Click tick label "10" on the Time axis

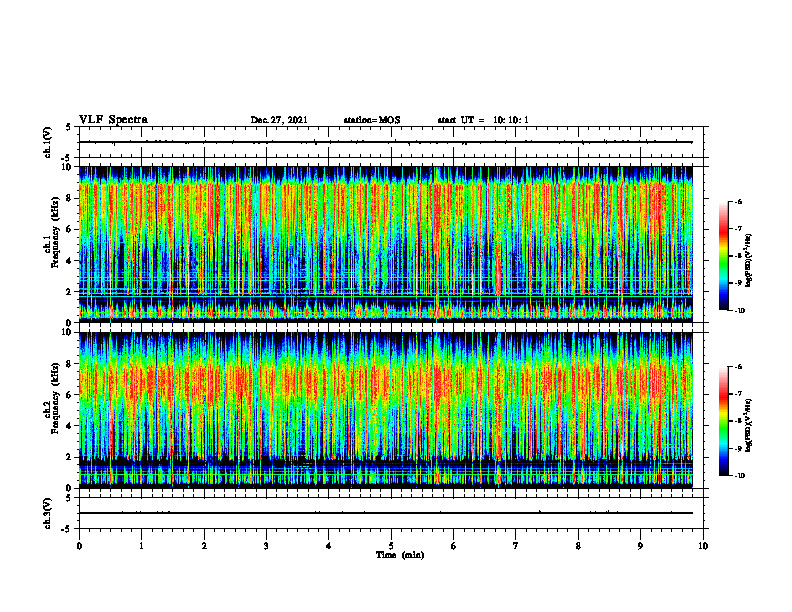pos(703,546)
